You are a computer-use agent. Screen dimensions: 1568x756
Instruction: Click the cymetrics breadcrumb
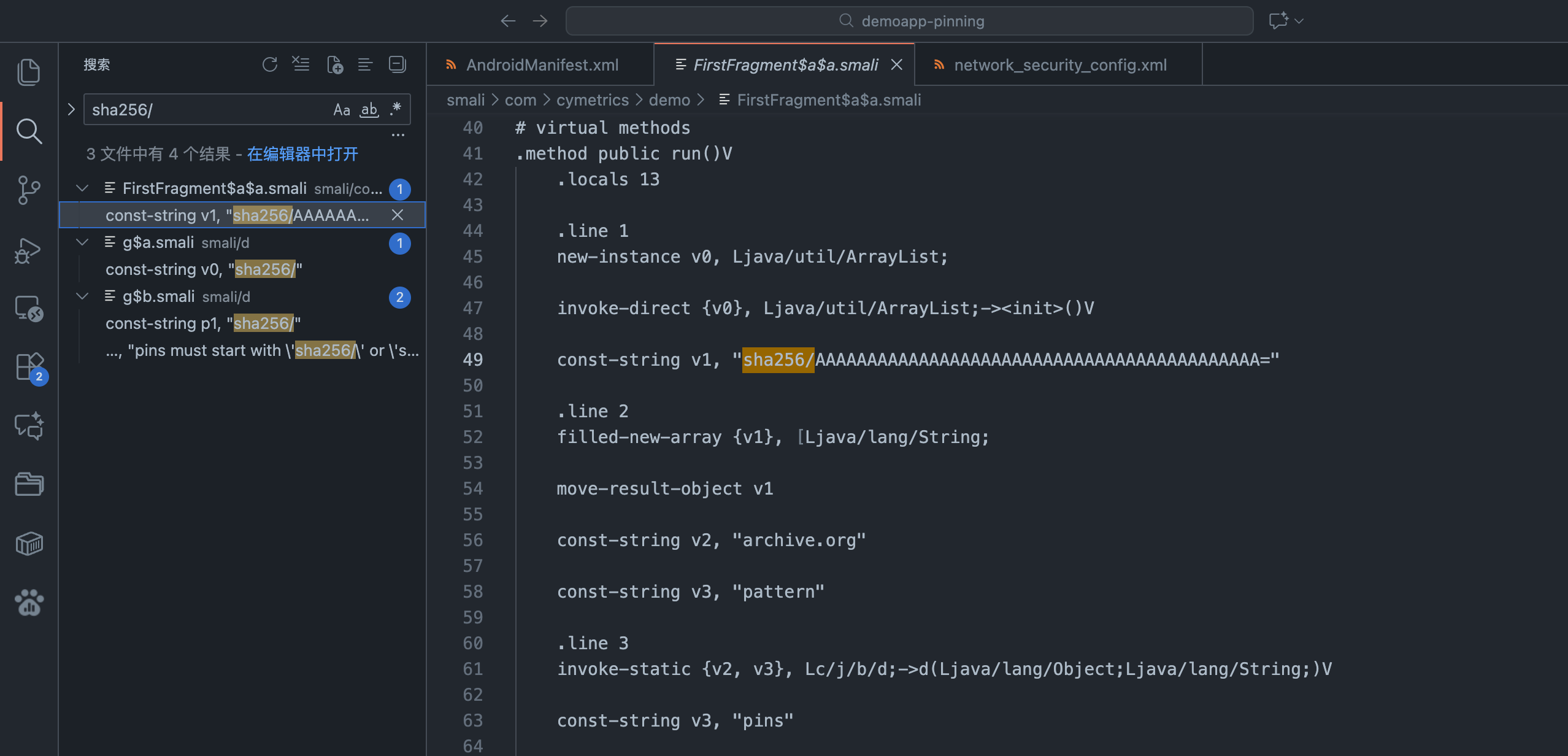592,99
